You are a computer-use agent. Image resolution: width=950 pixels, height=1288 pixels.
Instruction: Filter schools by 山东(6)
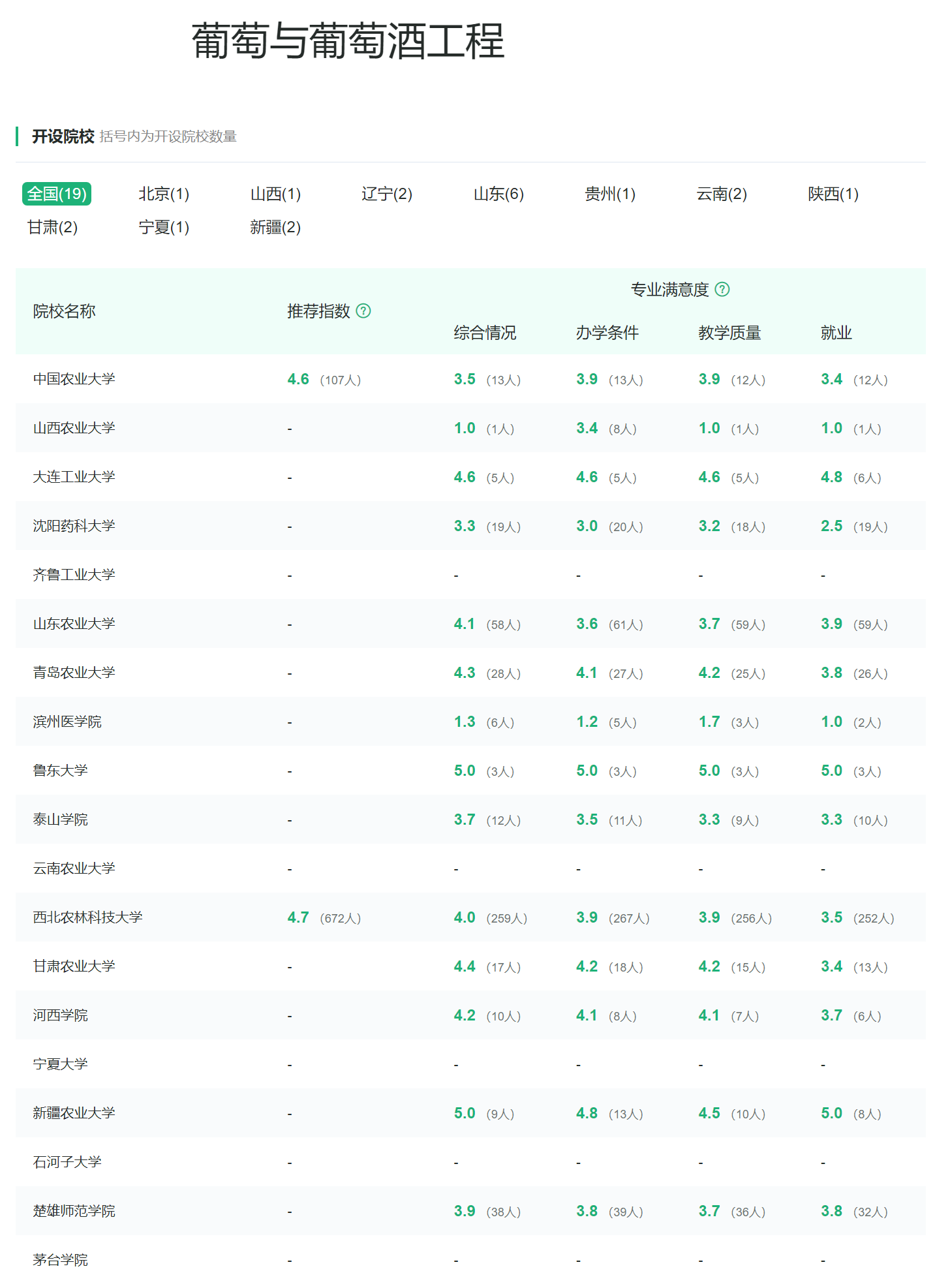498,194
